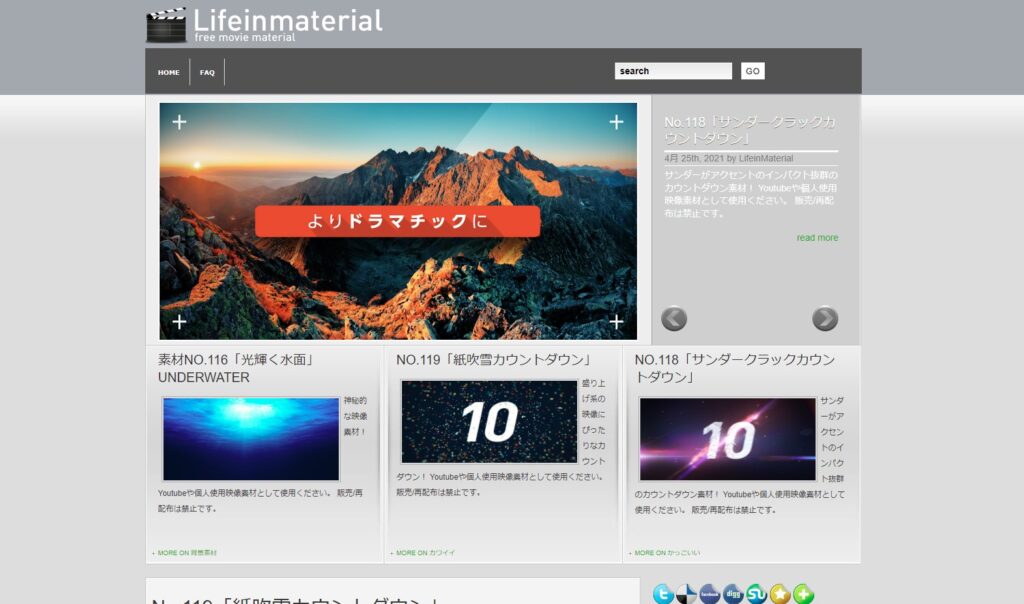Image resolution: width=1024 pixels, height=604 pixels.
Task: Click the Twitter share icon
Action: tap(663, 594)
